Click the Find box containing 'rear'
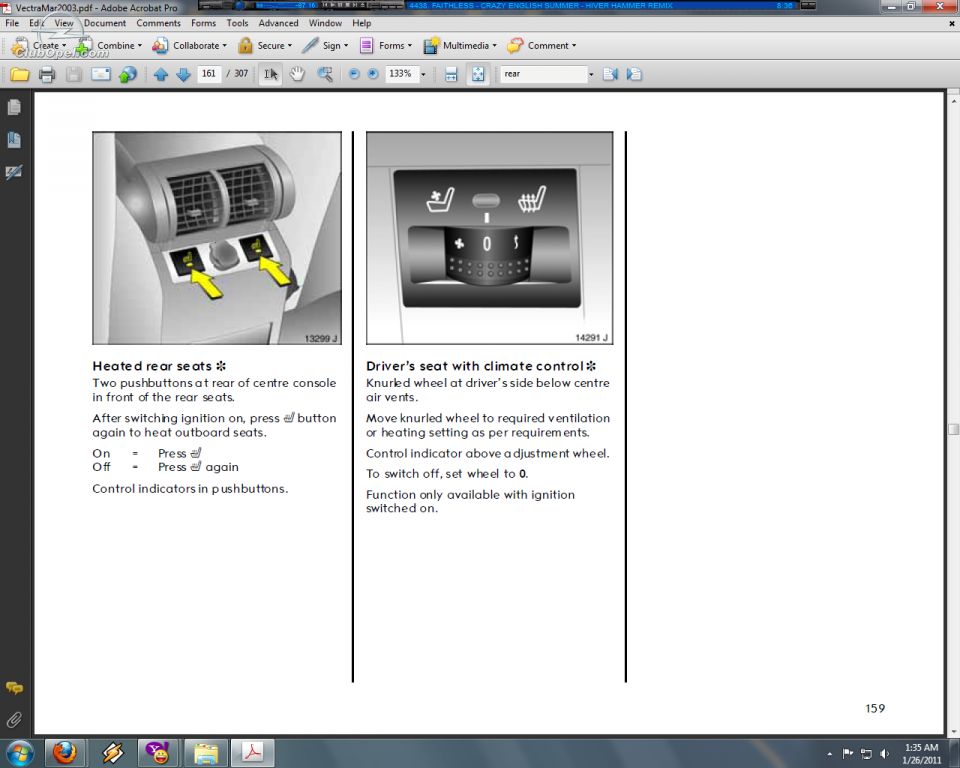 (544, 74)
